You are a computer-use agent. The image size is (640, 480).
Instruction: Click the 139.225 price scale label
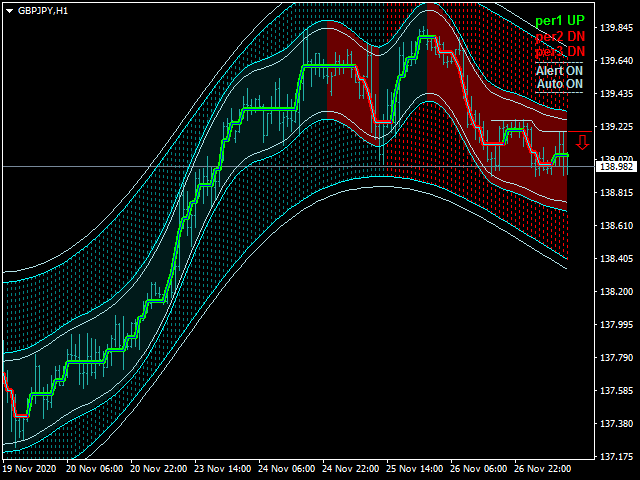(x=617, y=127)
